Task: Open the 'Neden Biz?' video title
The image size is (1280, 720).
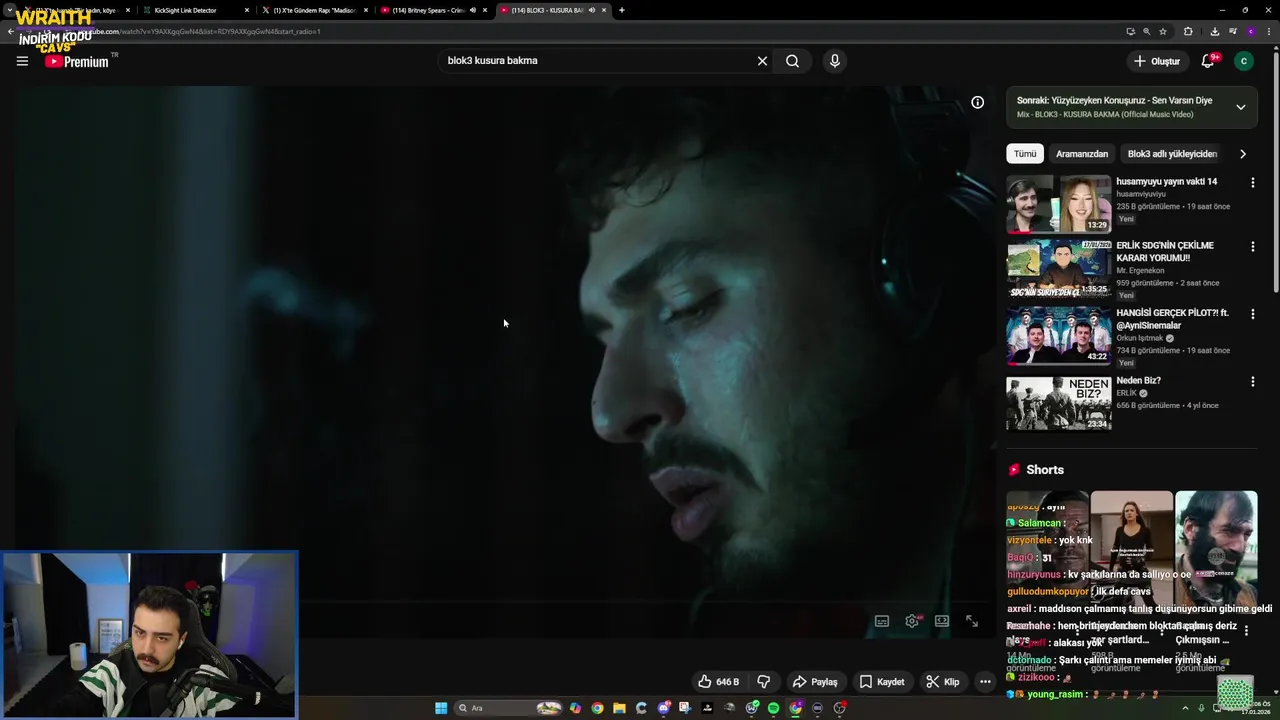Action: 1139,381
